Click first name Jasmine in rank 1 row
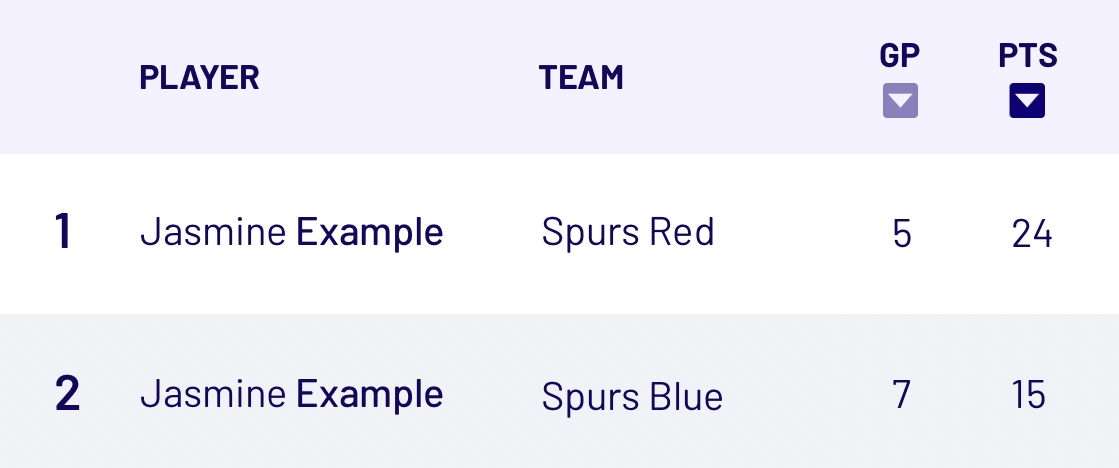 pyautogui.click(x=213, y=233)
